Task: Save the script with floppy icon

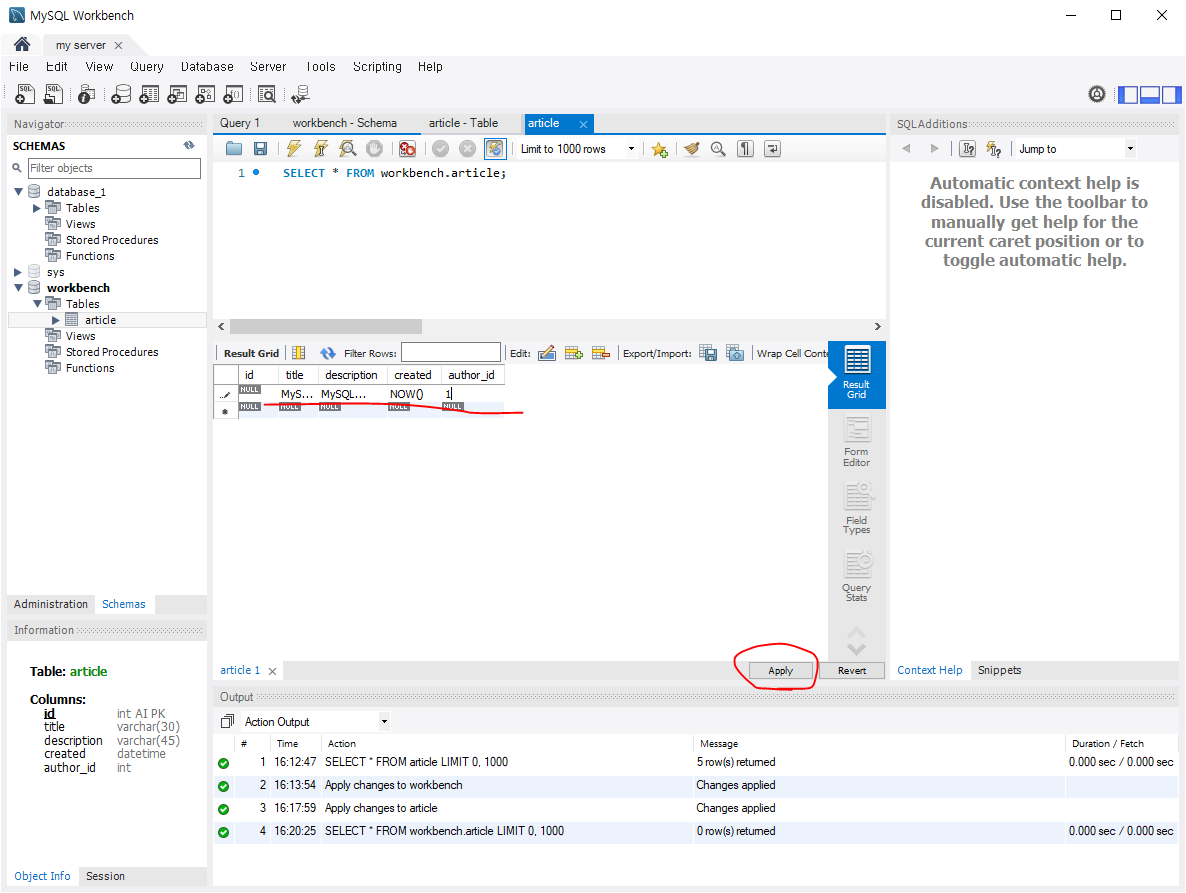Action: click(x=260, y=149)
